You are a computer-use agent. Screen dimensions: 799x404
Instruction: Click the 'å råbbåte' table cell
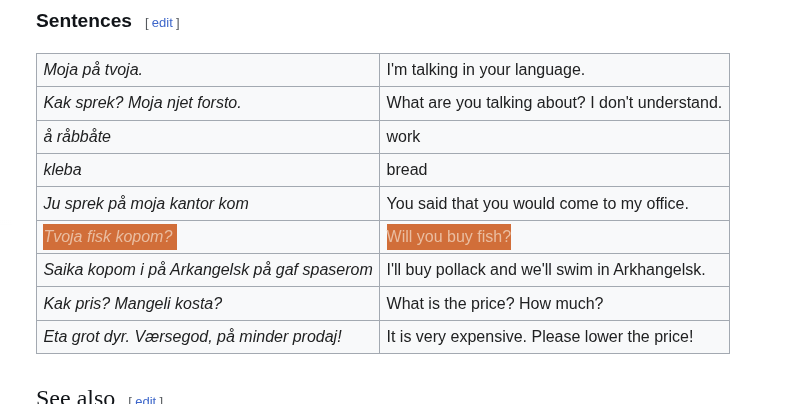pos(77,137)
